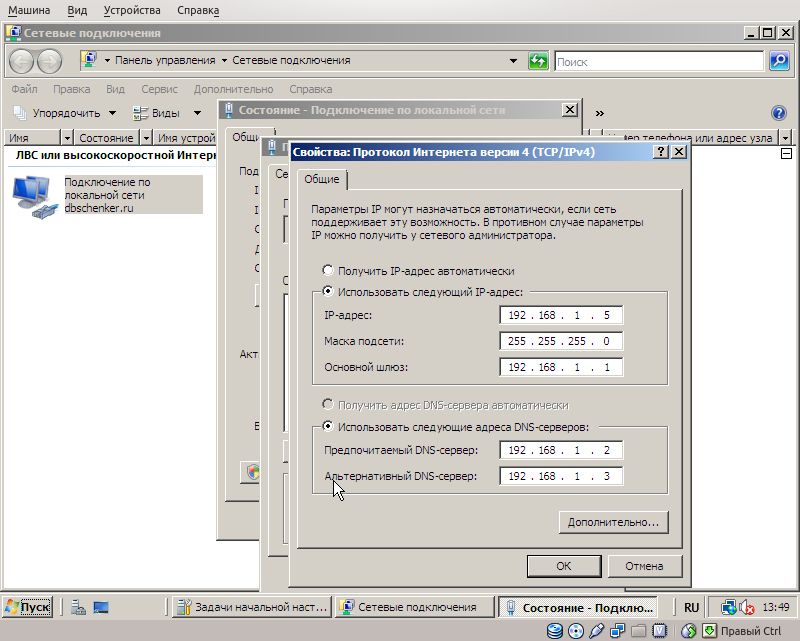Viewport: 800px width, 641px height.
Task: Click the Основной шлюз input field
Action: pos(560,366)
